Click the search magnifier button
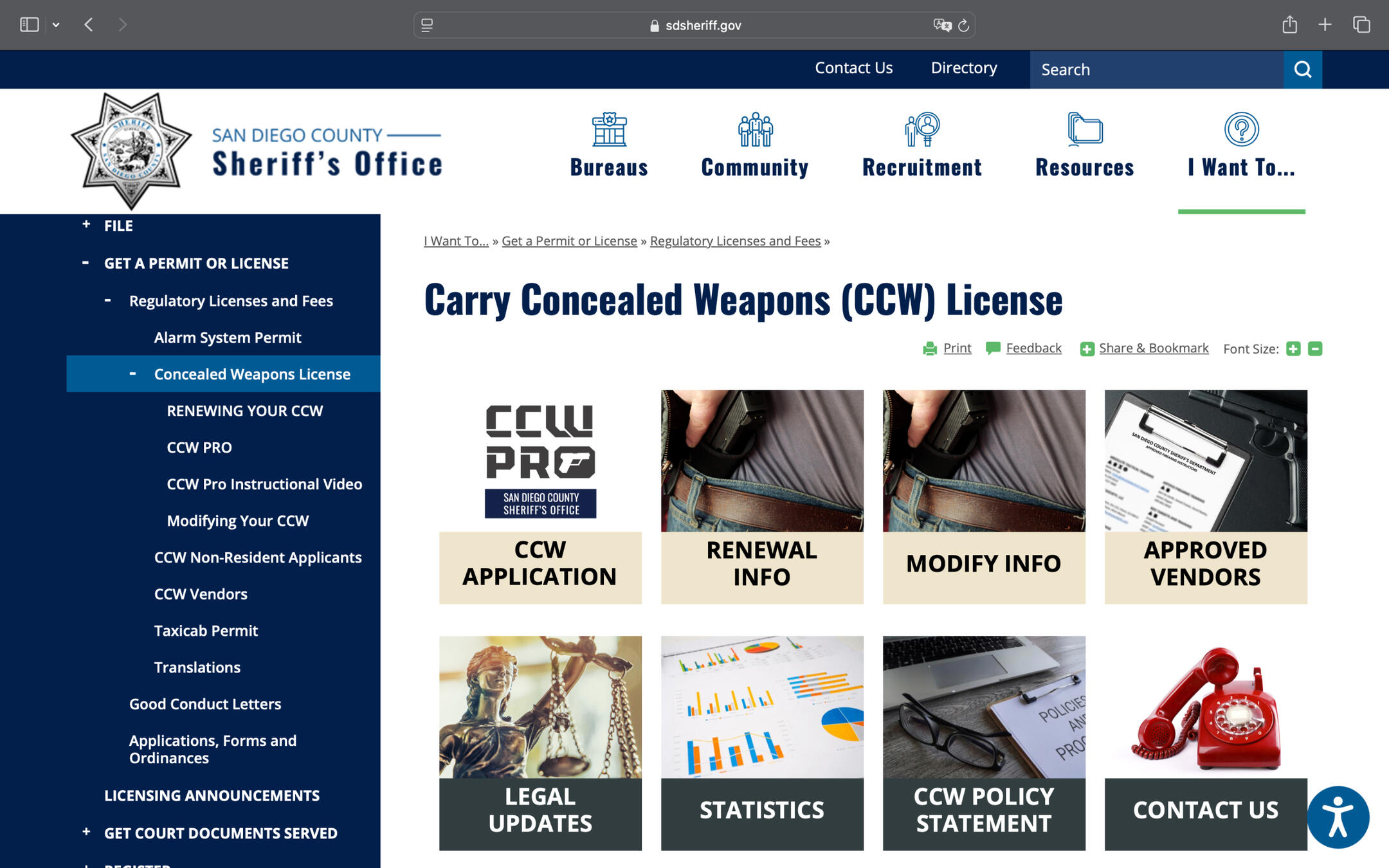 click(x=1302, y=69)
